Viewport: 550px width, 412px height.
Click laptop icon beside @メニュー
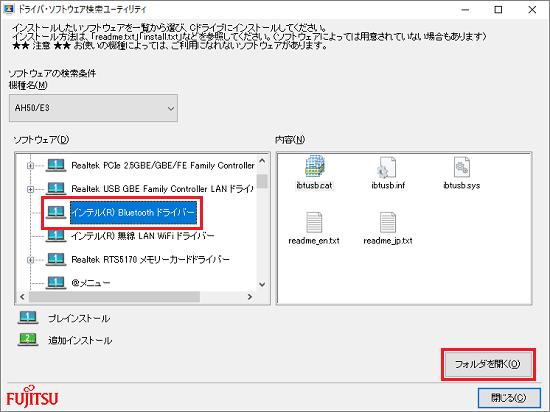pyautogui.click(x=56, y=282)
